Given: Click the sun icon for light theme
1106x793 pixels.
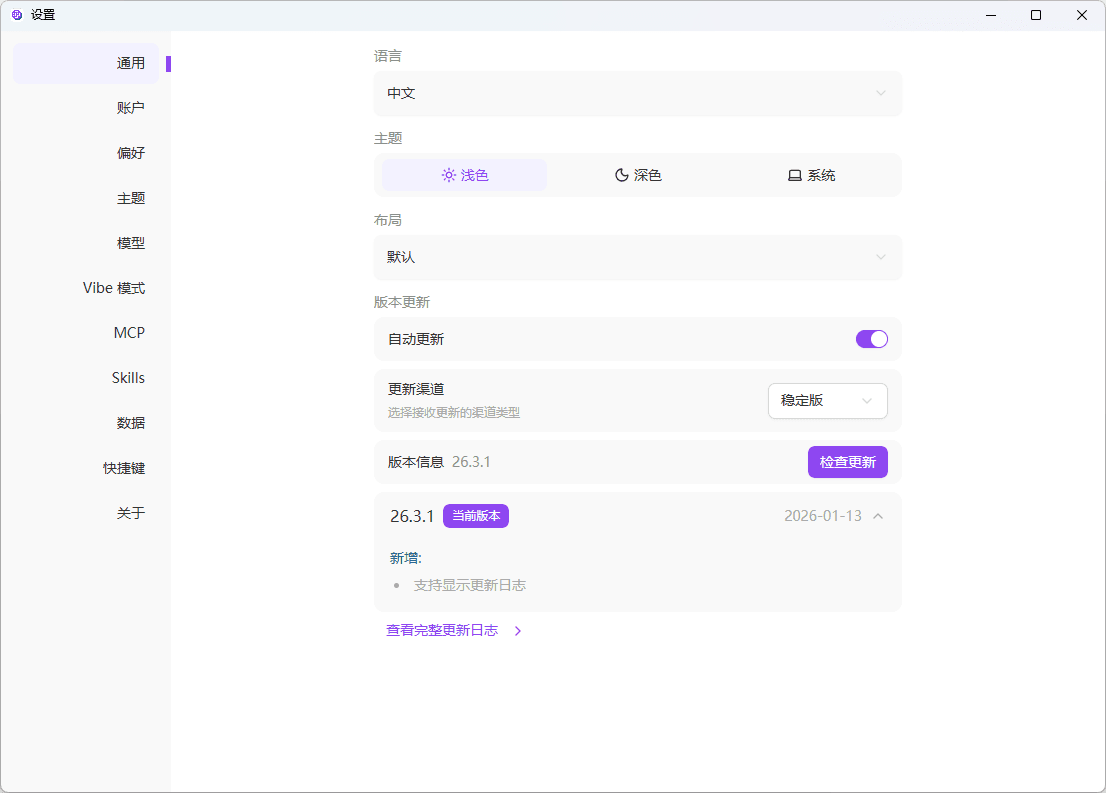Looking at the screenshot, I should click(449, 175).
